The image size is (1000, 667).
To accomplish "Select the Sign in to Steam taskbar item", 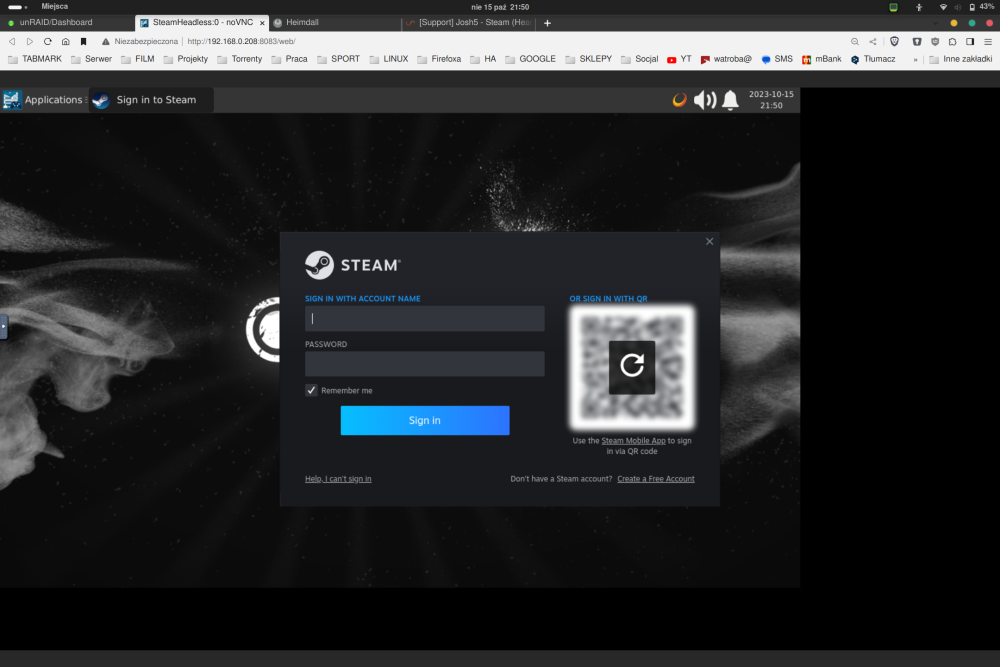I will click(x=151, y=100).
